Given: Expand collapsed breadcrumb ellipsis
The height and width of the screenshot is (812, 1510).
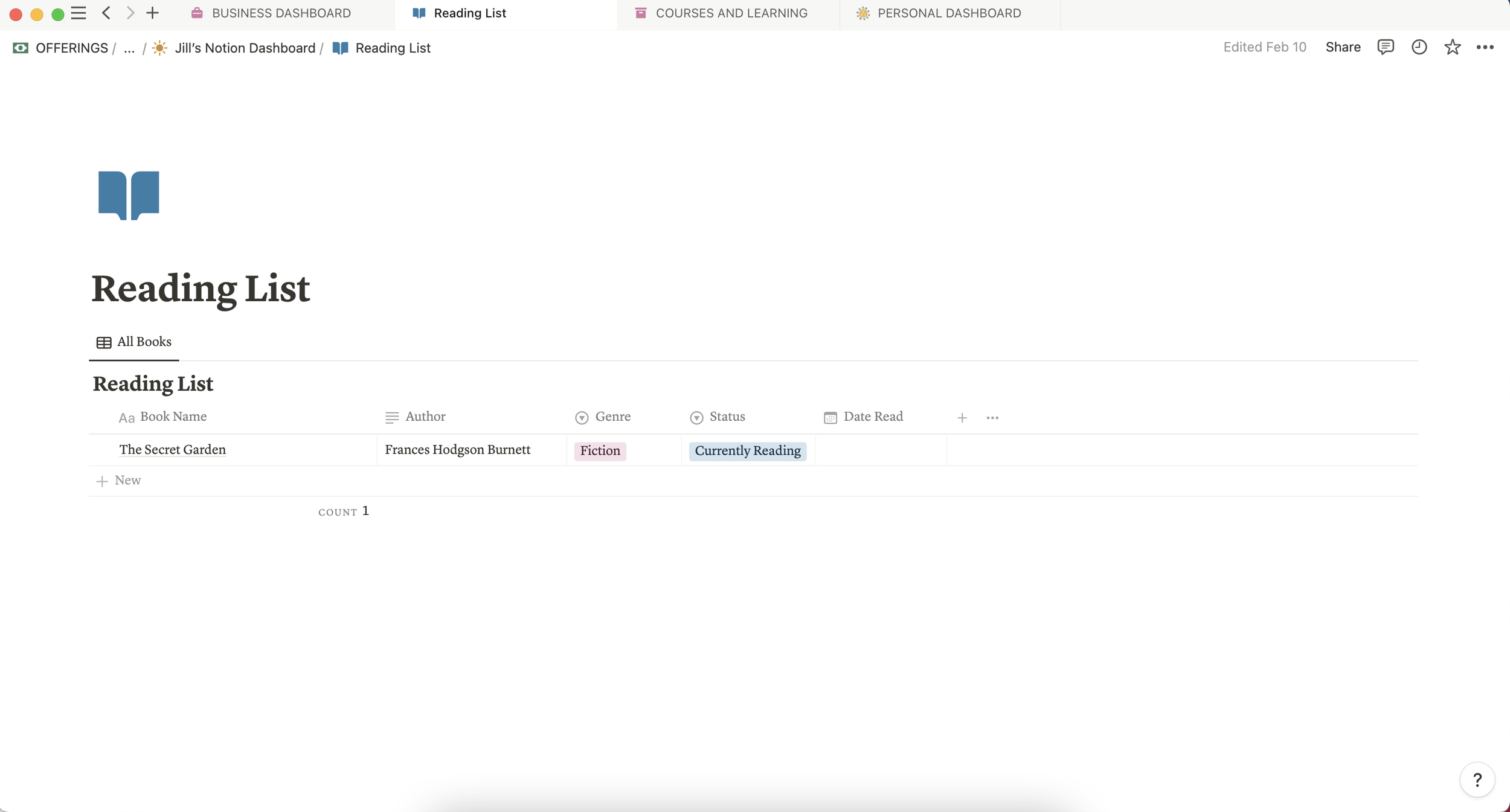Looking at the screenshot, I should tap(129, 48).
